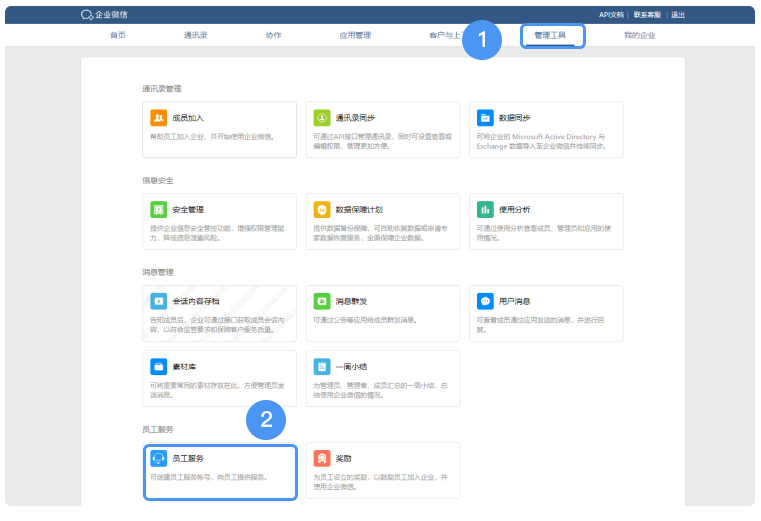The image size is (761, 521).
Task: Switch to the 首页 tab
Action: click(118, 36)
